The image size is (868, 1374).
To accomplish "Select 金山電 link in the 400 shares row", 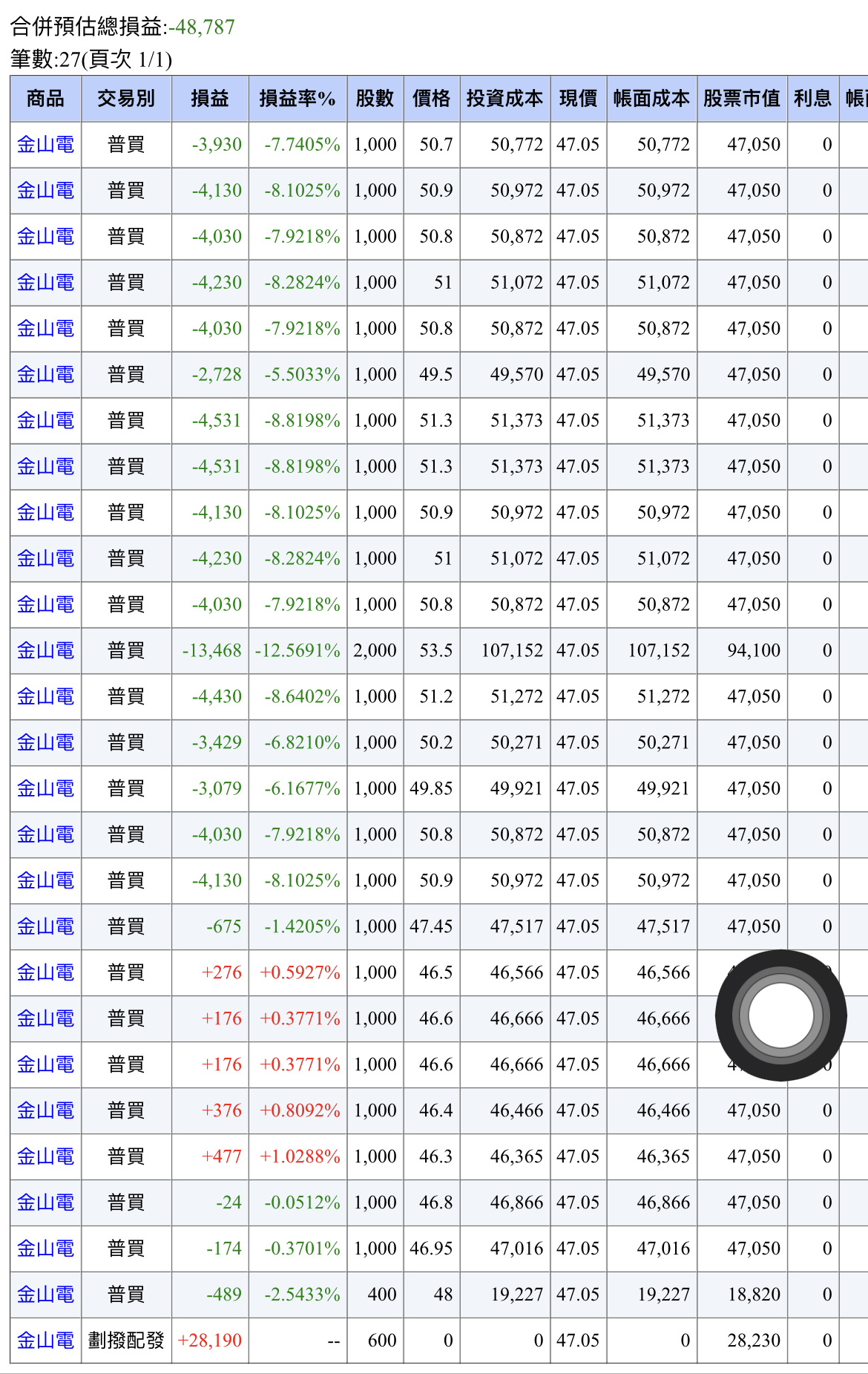I will [45, 1295].
